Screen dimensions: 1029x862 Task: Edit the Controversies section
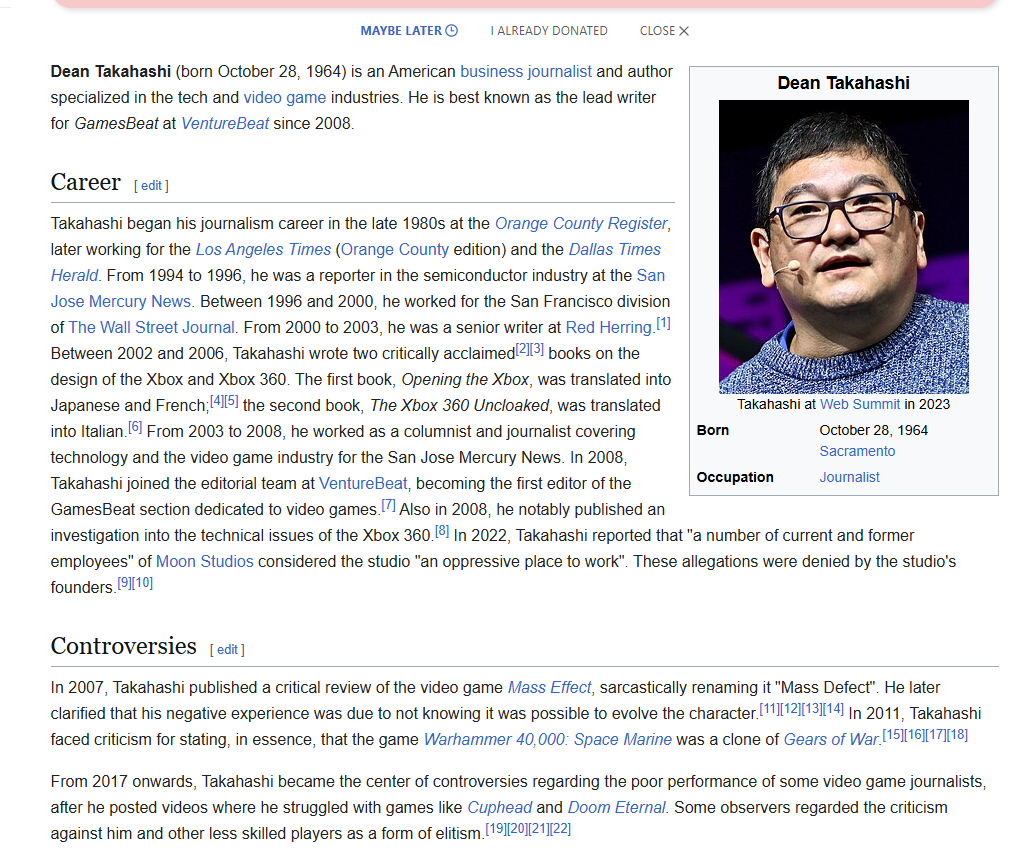click(227, 649)
